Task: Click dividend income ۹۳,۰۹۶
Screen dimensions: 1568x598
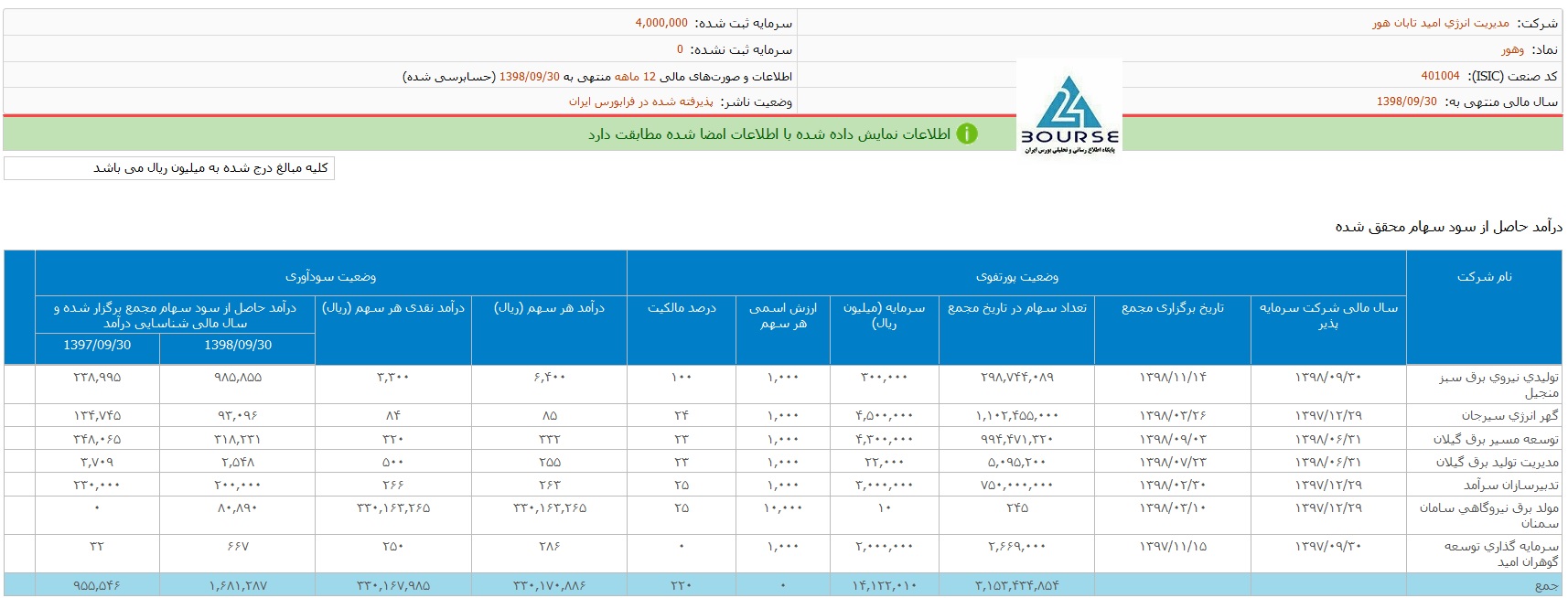Action: pyautogui.click(x=238, y=415)
